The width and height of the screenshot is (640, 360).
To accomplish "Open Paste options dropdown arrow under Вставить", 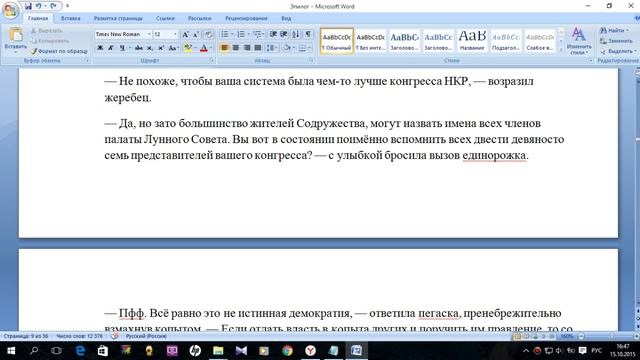I will tap(16, 52).
